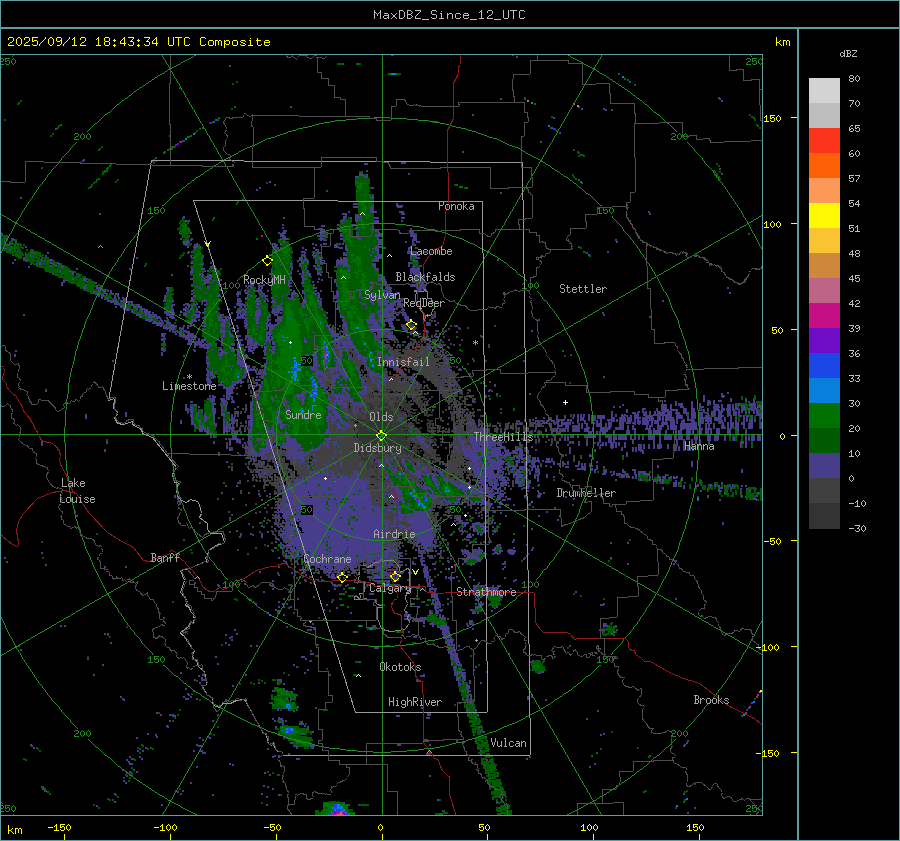Click the HighRiver label
The height and width of the screenshot is (841, 900).
click(x=415, y=703)
